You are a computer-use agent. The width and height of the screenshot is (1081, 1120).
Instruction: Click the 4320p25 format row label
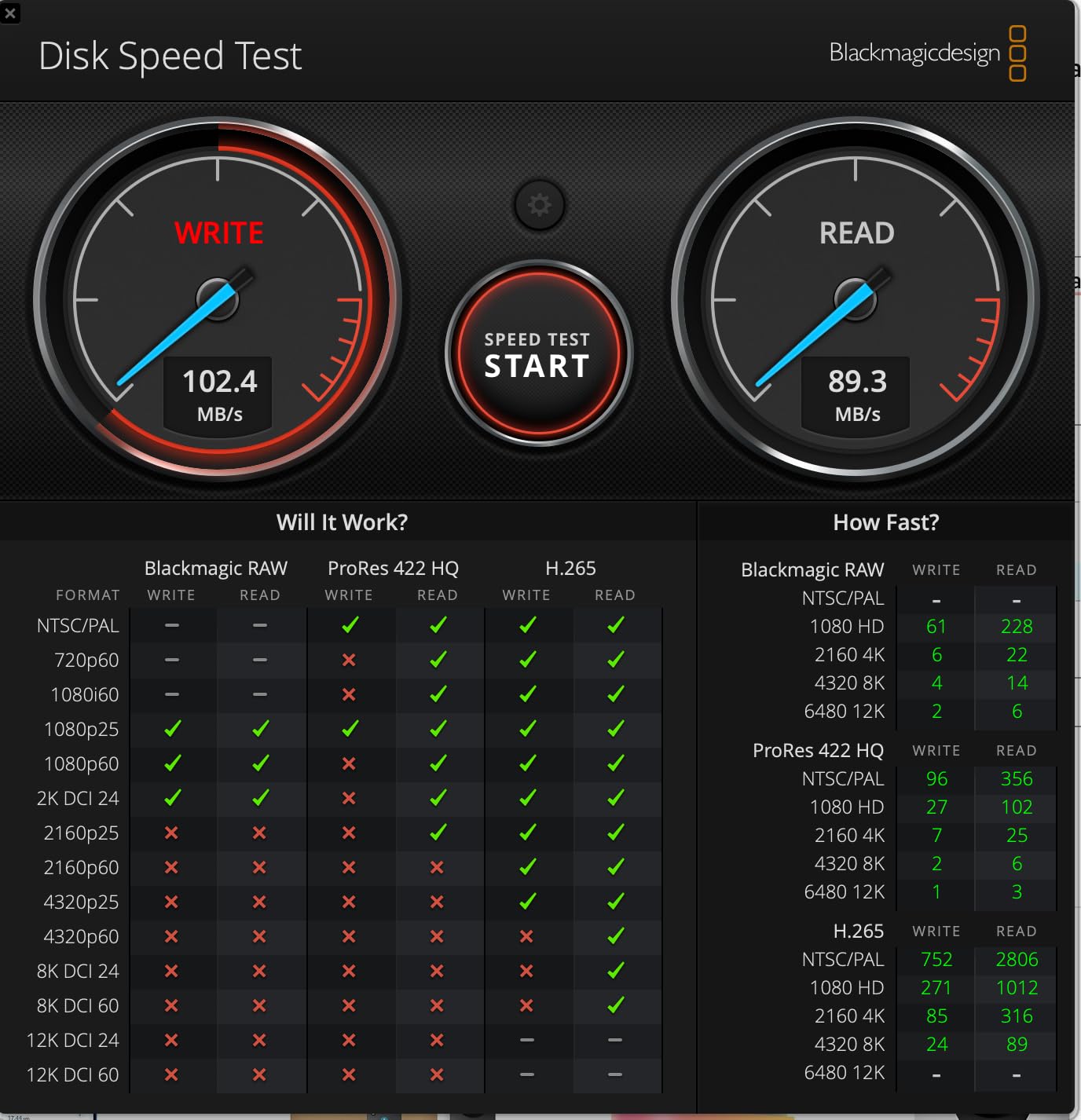81,902
